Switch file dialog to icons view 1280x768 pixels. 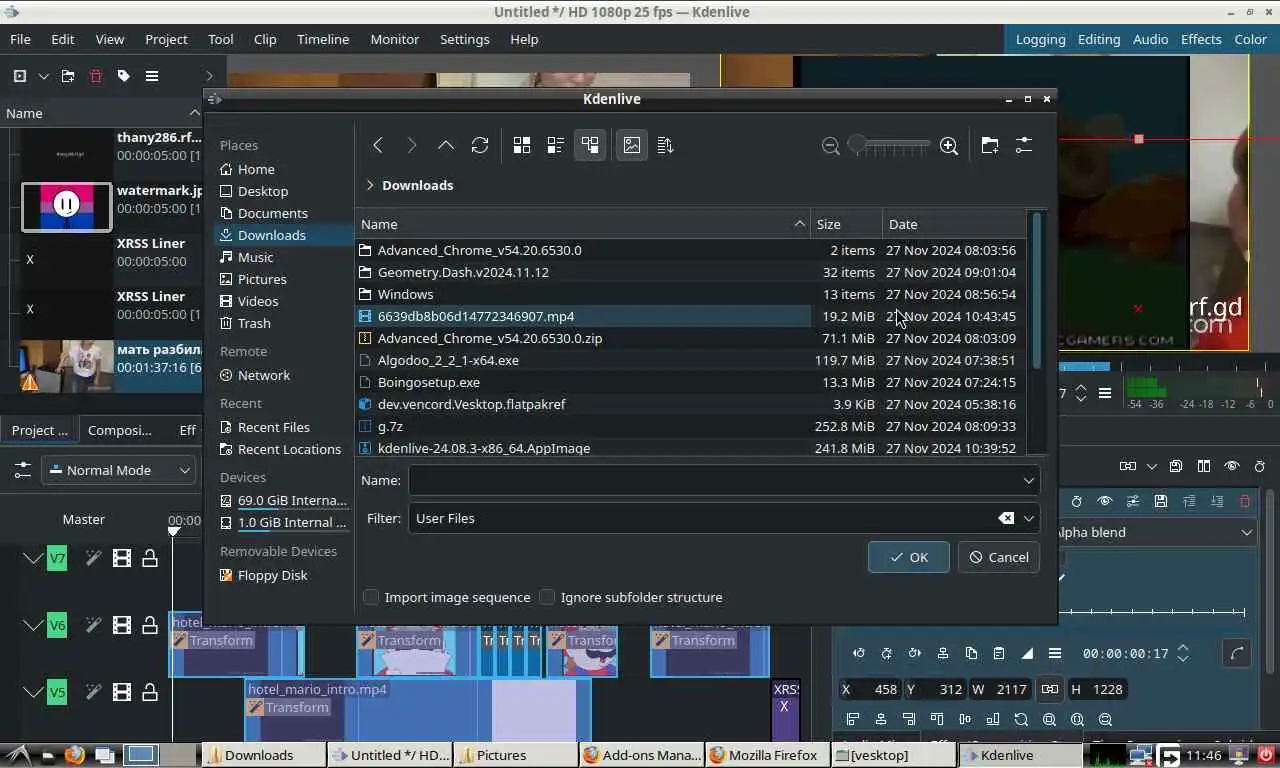[x=522, y=145]
